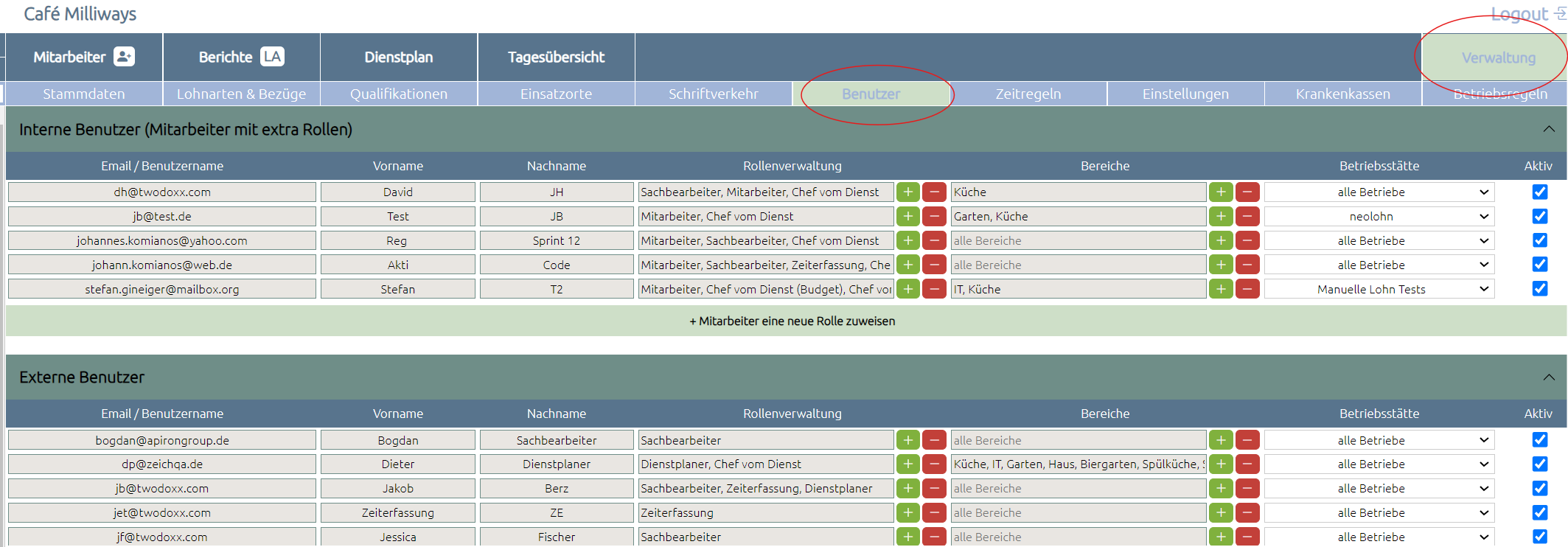Add a Bereich for johann.komianos@web.de
The image size is (1568, 547).
click(x=1221, y=265)
